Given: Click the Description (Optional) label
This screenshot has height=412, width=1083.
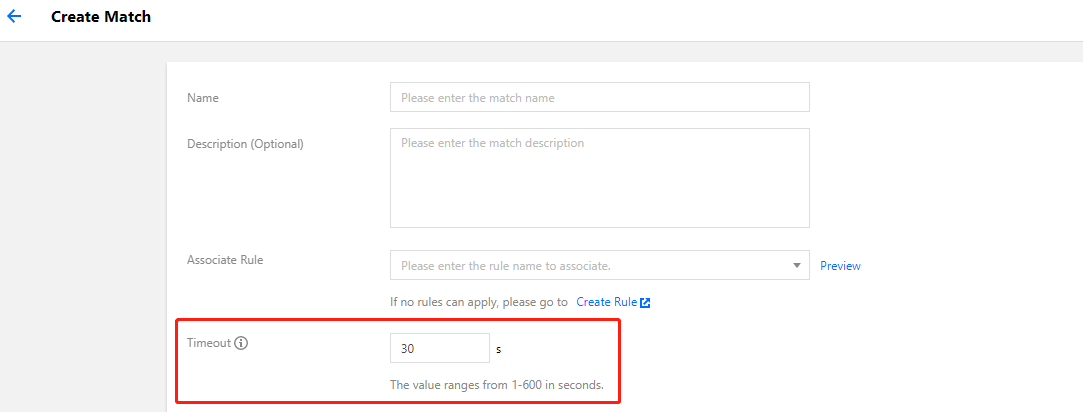Looking at the screenshot, I should point(245,144).
